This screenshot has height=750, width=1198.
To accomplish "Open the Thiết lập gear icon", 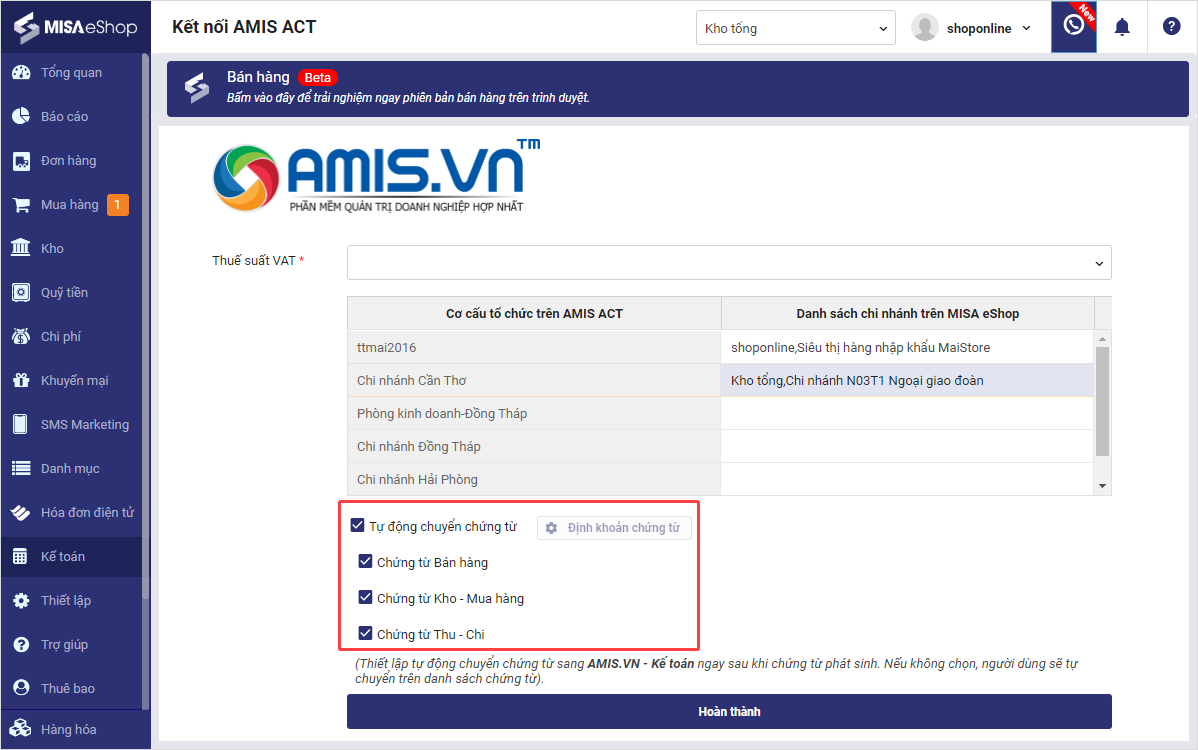I will click(21, 600).
